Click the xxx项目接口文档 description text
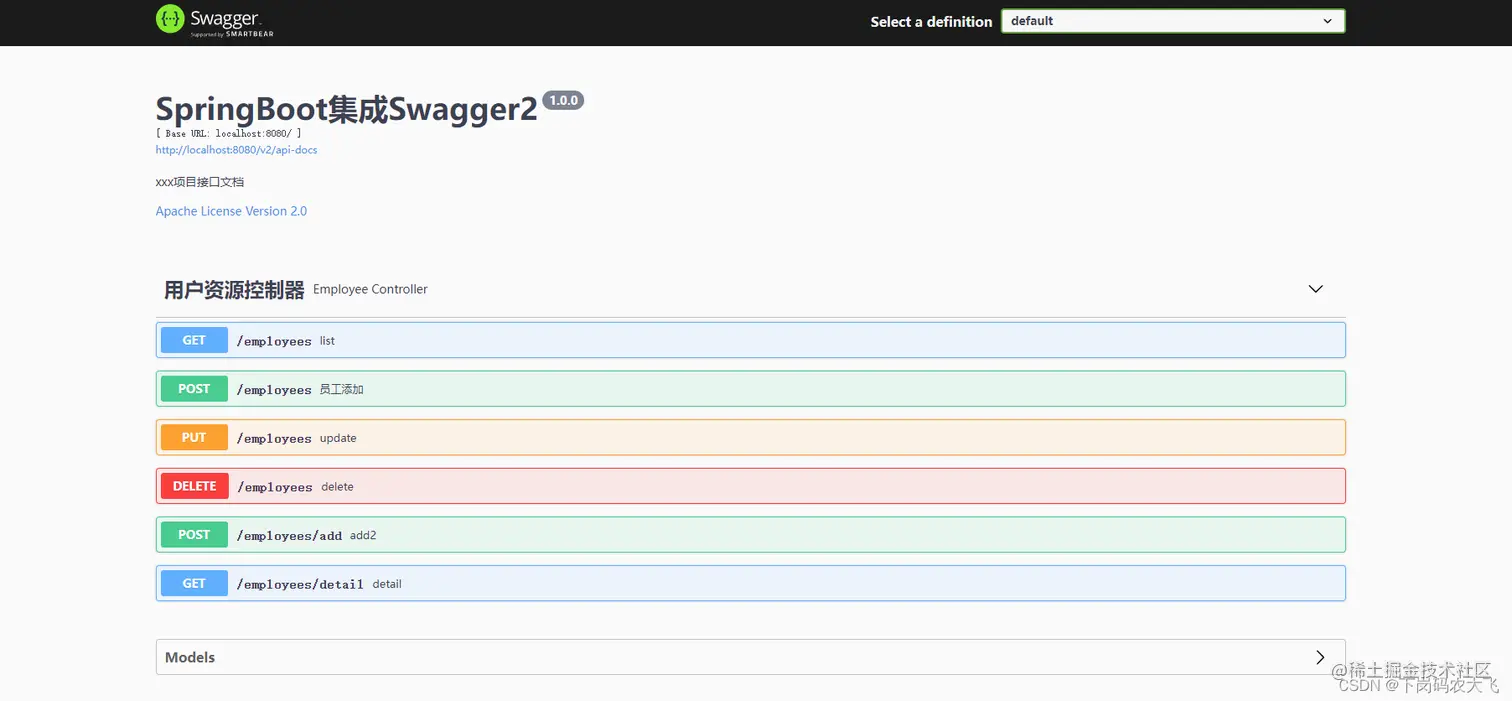 [200, 182]
